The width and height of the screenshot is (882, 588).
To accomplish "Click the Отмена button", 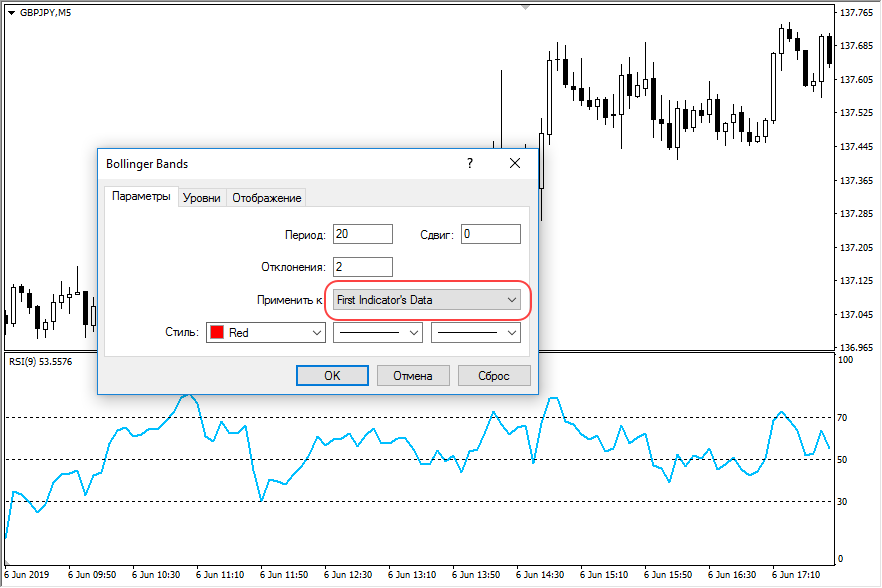I will pyautogui.click(x=412, y=376).
